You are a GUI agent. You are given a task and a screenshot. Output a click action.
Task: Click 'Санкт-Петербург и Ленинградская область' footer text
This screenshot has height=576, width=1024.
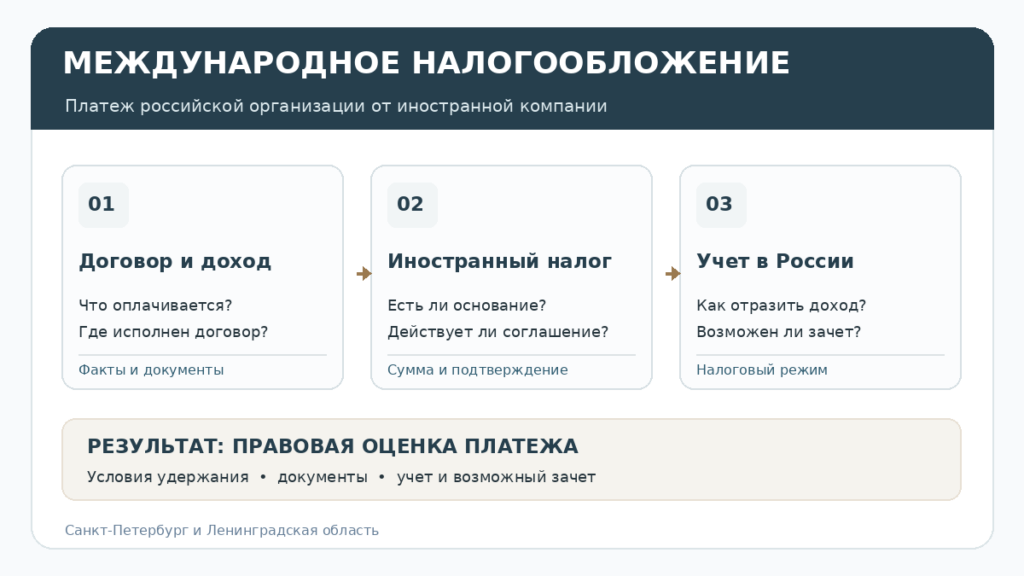pyautogui.click(x=221, y=530)
